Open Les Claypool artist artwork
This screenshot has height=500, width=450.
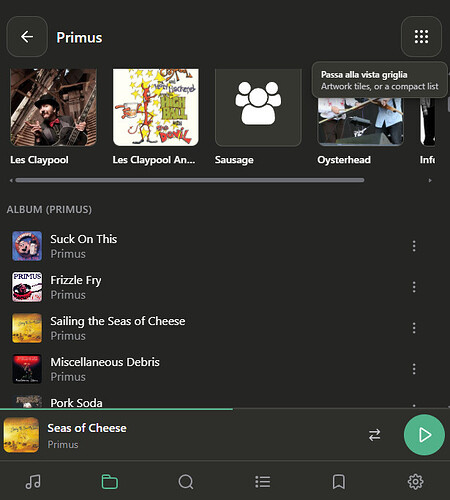[53, 107]
